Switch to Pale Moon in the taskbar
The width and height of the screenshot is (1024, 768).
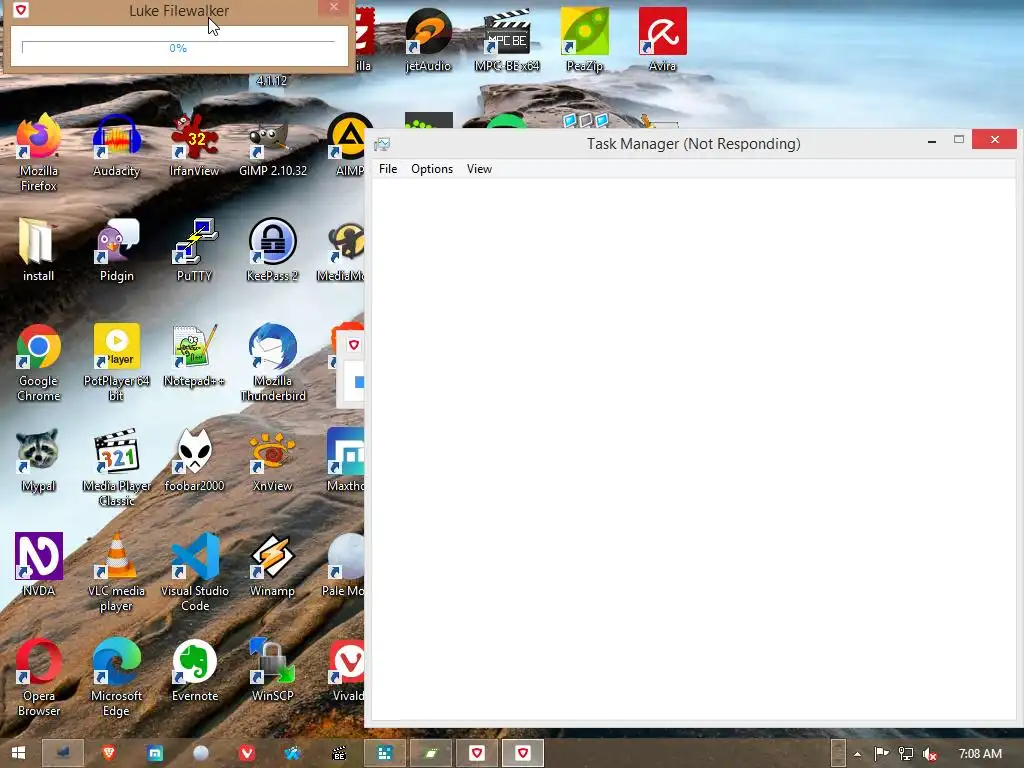tap(200, 753)
